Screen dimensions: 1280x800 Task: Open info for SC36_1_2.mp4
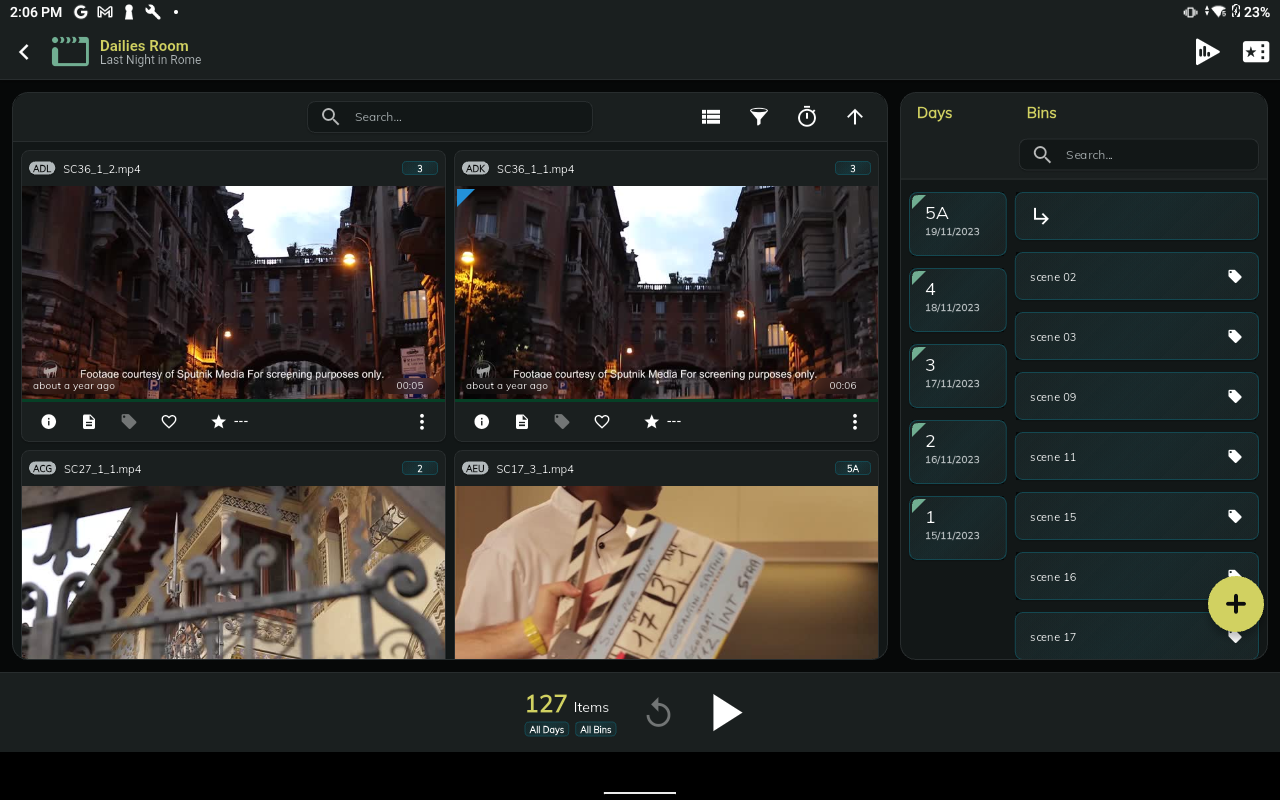pos(48,422)
